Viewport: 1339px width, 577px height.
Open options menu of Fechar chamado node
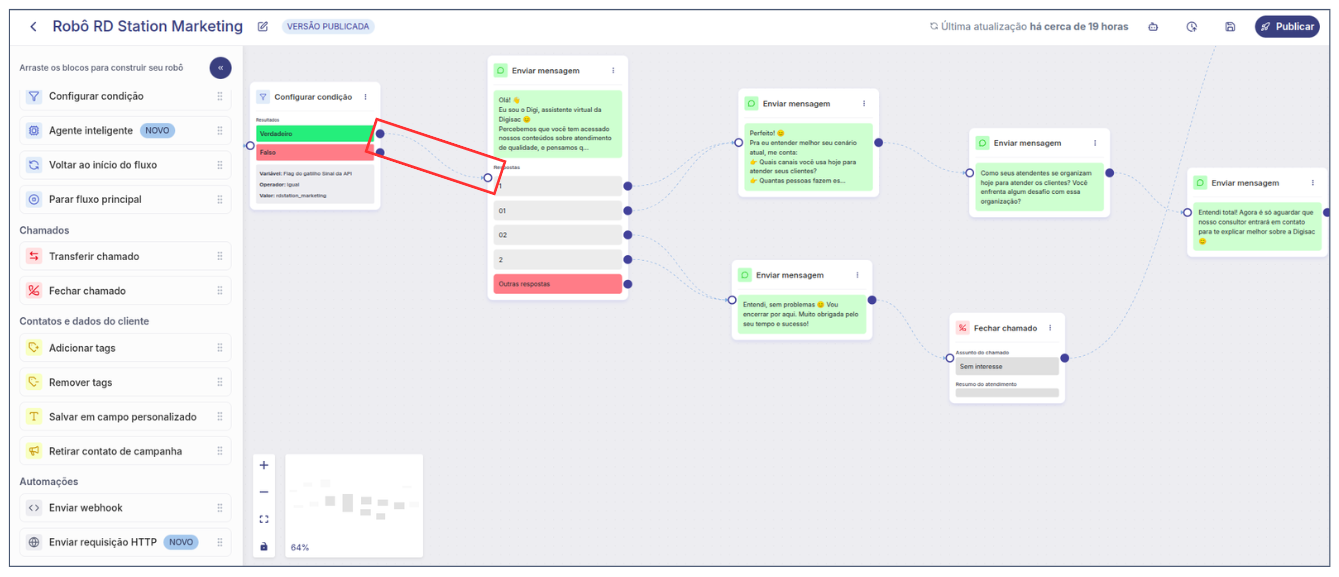[x=1050, y=328]
